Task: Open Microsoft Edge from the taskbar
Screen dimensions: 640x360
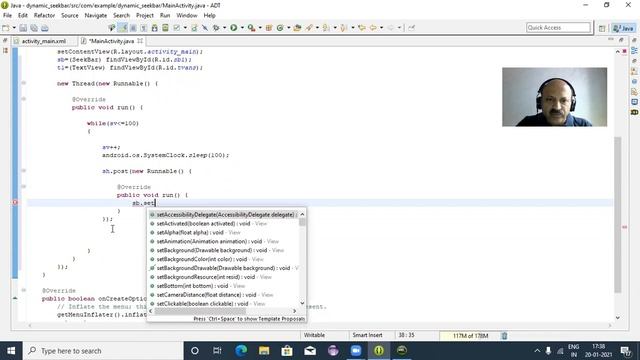Action: click(x=241, y=351)
